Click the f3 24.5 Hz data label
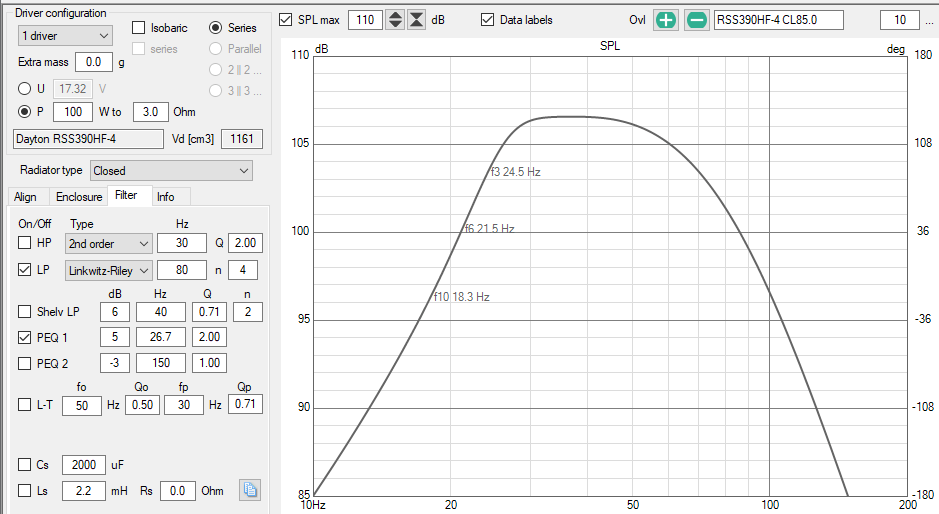Screen dimensions: 939x514 (516, 172)
